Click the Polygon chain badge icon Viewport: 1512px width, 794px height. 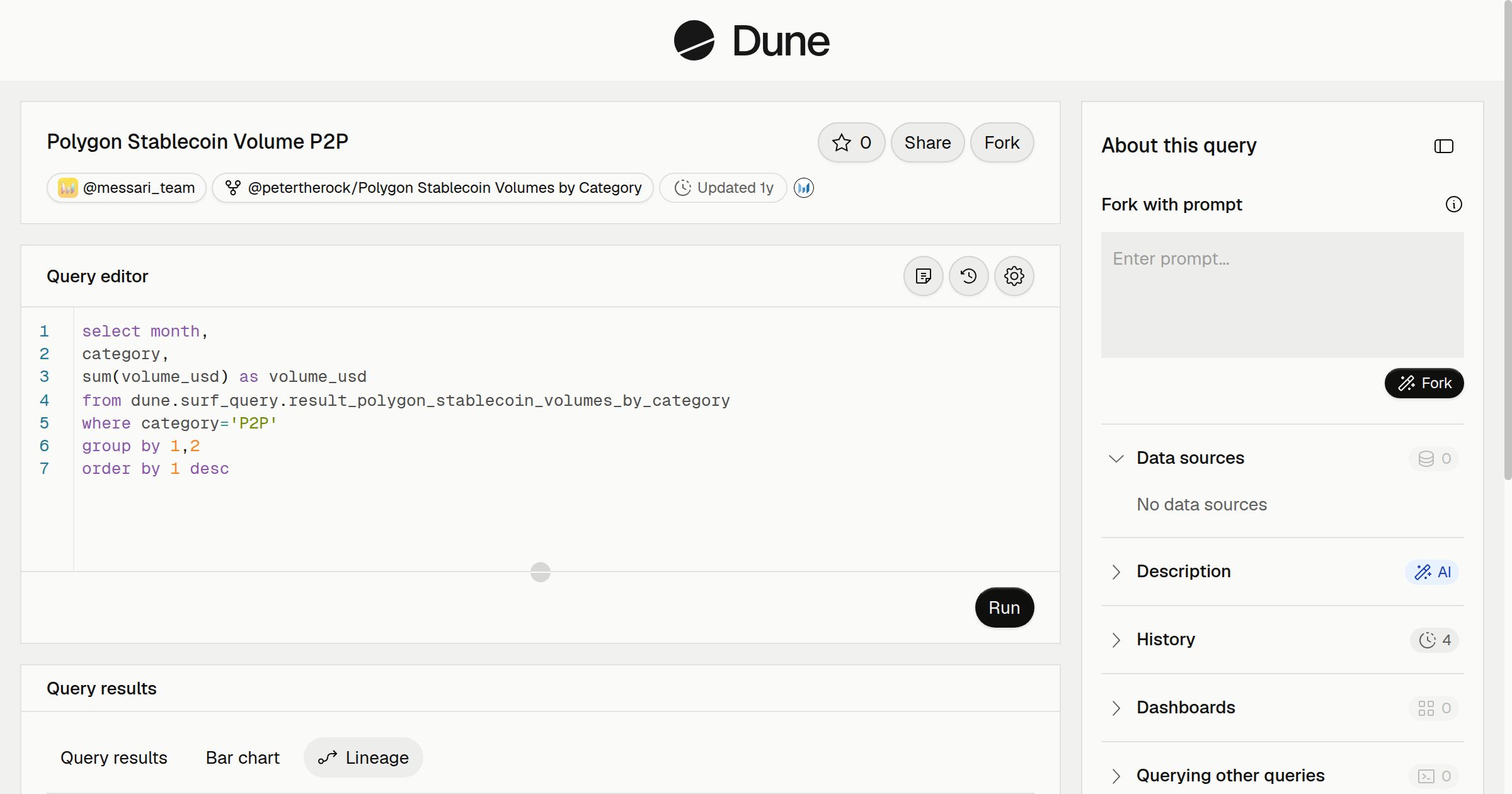[x=803, y=188]
